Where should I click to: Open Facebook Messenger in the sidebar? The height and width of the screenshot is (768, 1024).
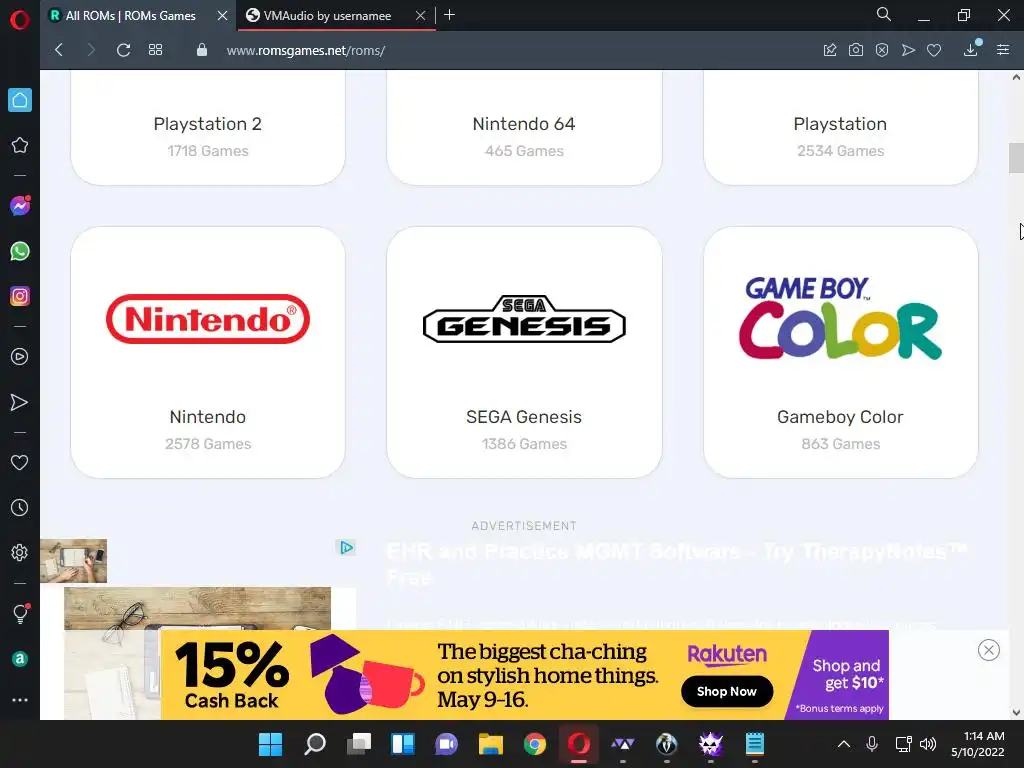tap(20, 206)
